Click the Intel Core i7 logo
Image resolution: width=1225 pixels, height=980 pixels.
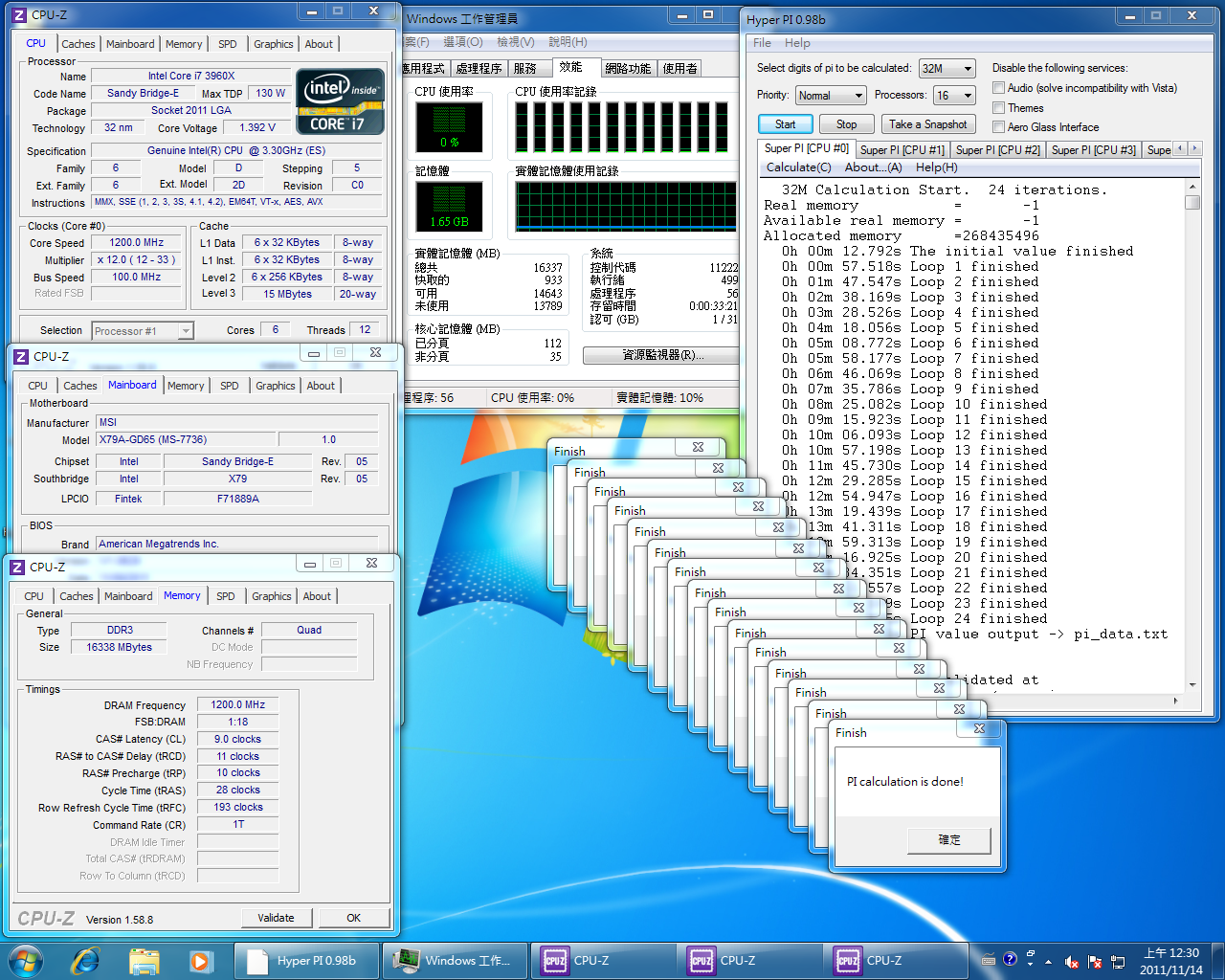coord(340,100)
